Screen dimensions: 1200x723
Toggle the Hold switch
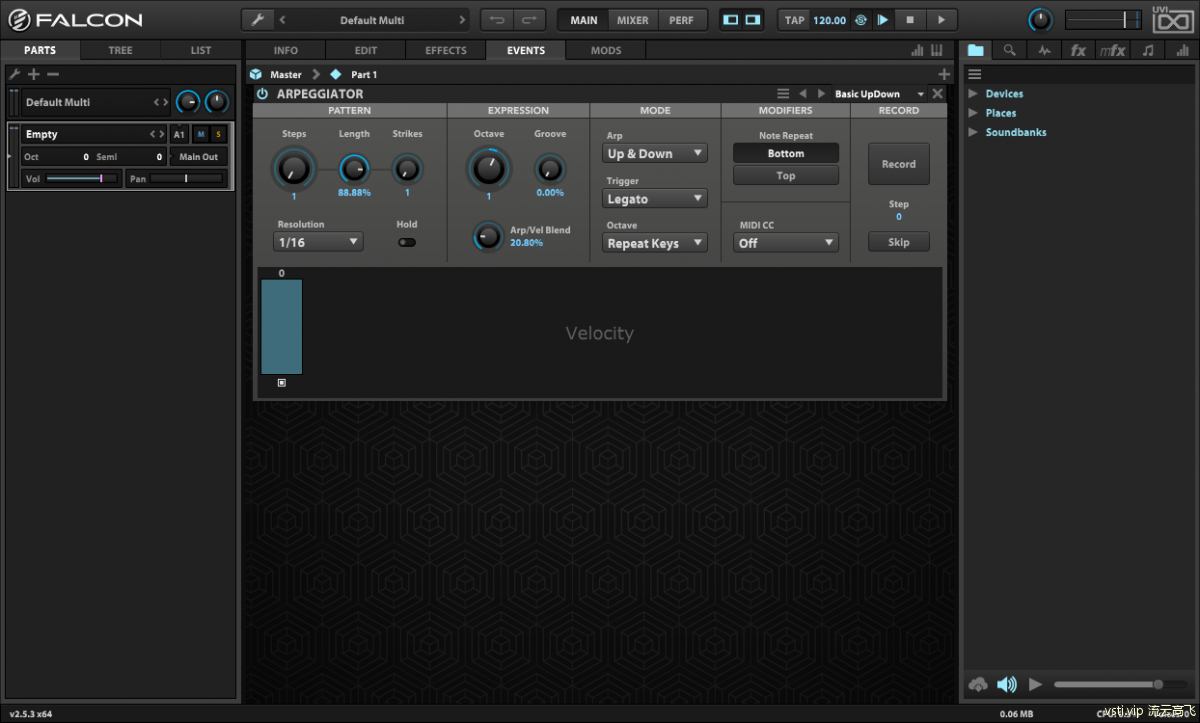tap(407, 242)
